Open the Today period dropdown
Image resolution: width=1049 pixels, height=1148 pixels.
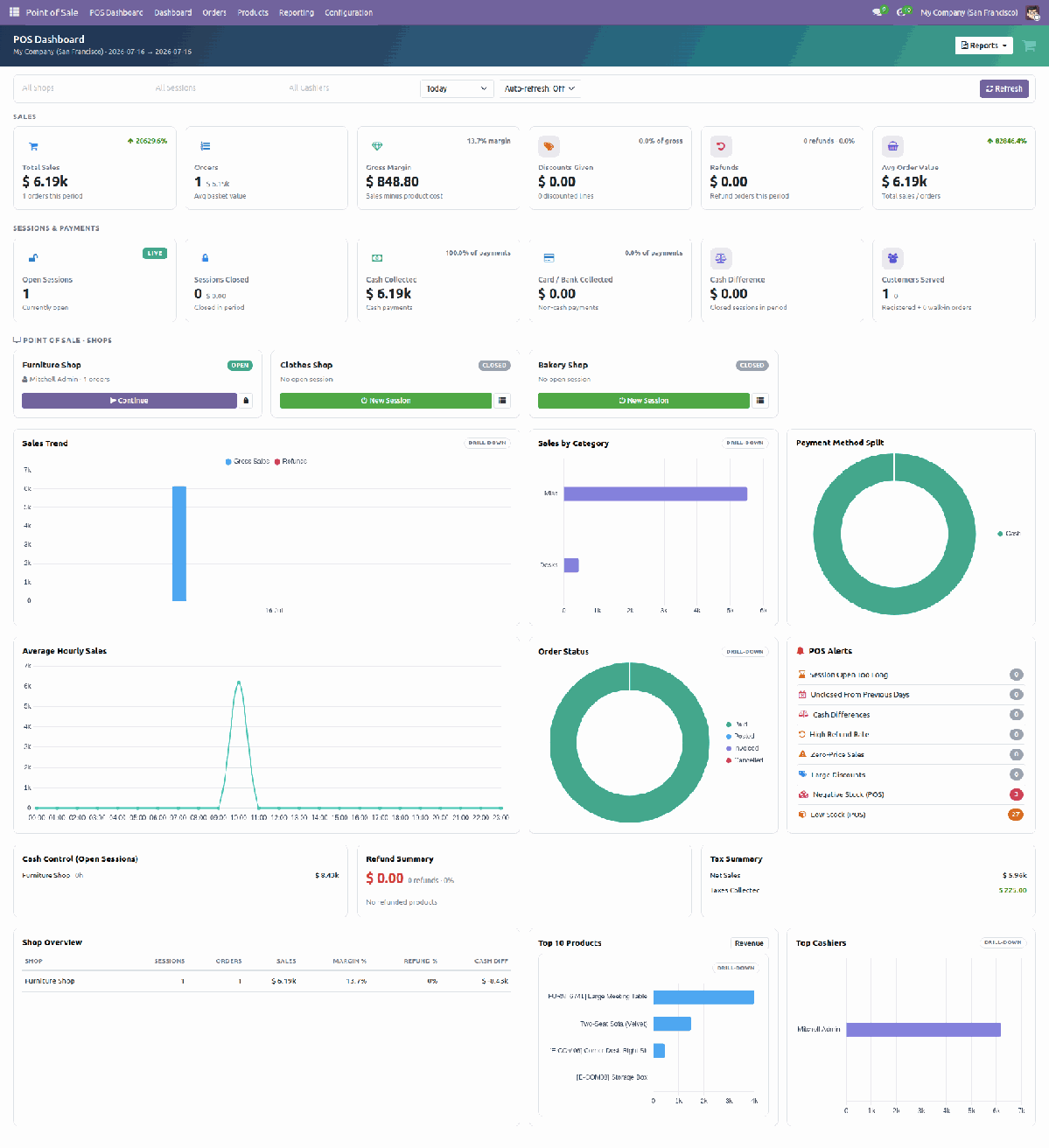457,88
